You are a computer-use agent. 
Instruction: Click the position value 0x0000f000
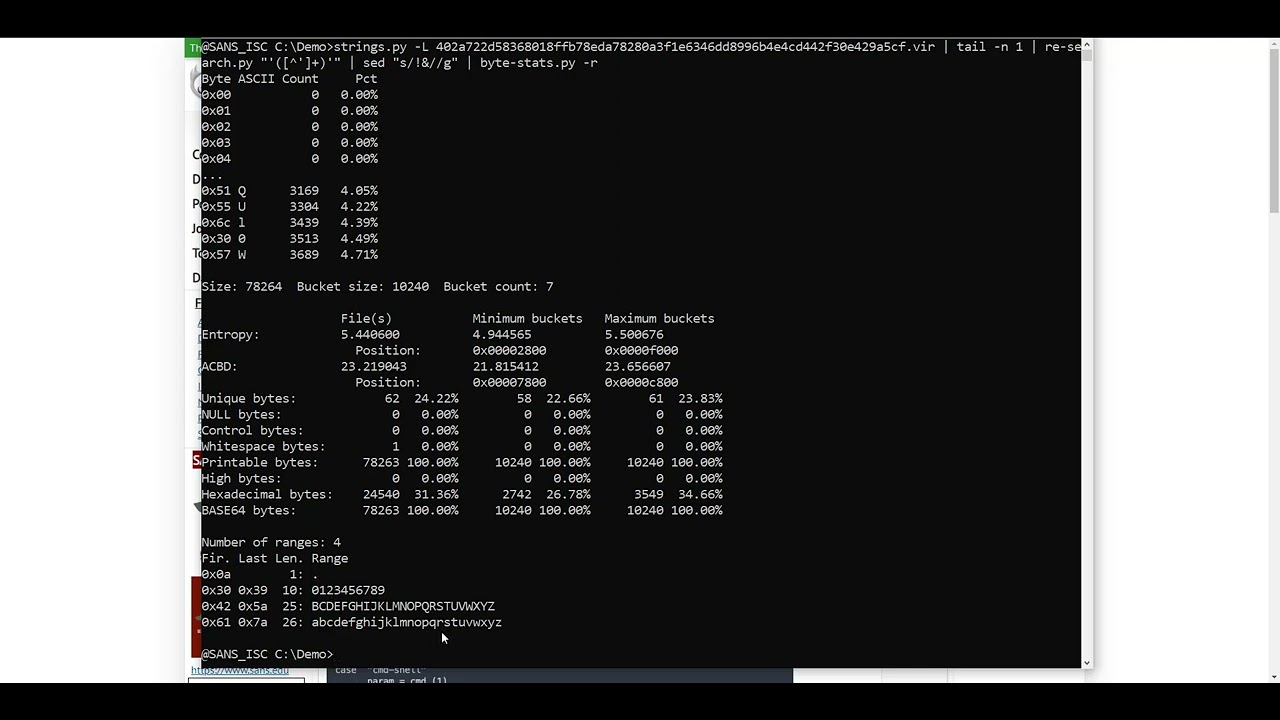pos(641,350)
